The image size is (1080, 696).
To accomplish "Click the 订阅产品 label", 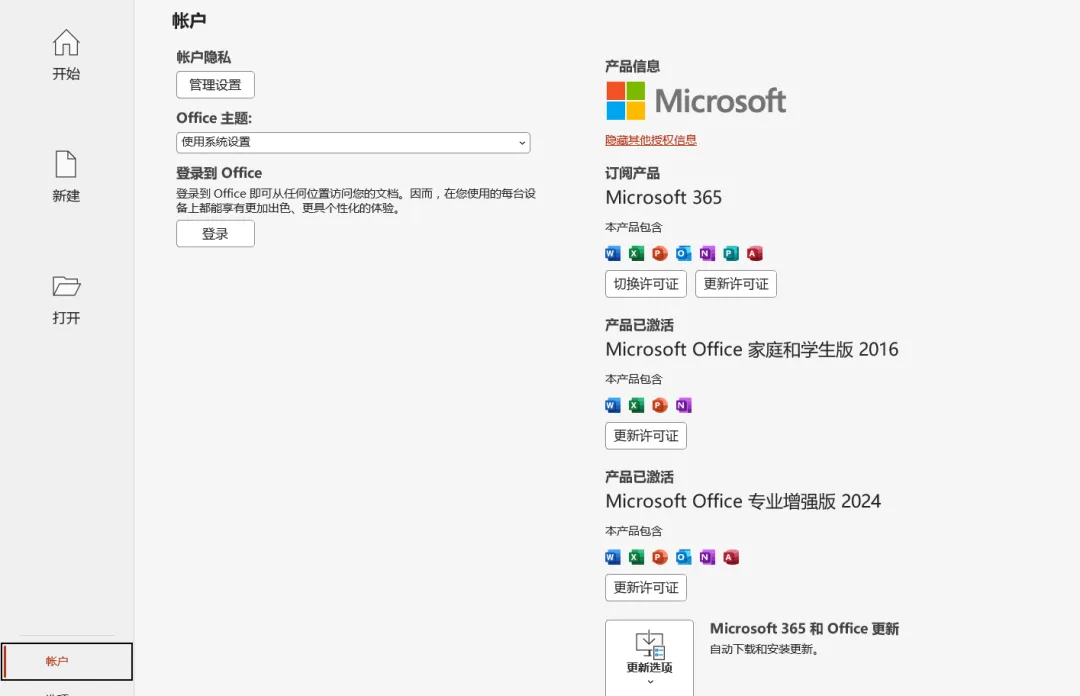I will pyautogui.click(x=632, y=173).
